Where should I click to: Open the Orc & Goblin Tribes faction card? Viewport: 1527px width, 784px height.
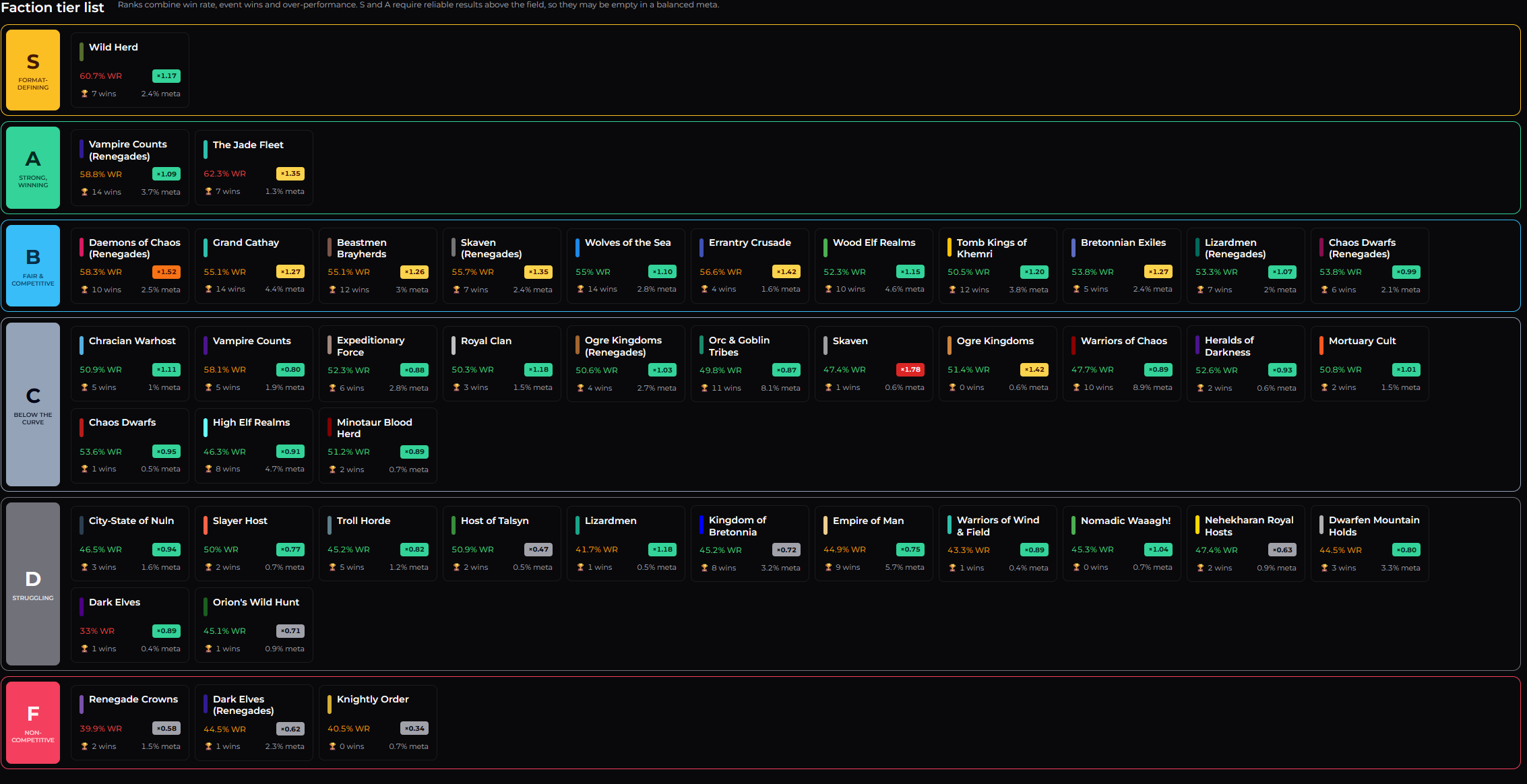(x=750, y=364)
